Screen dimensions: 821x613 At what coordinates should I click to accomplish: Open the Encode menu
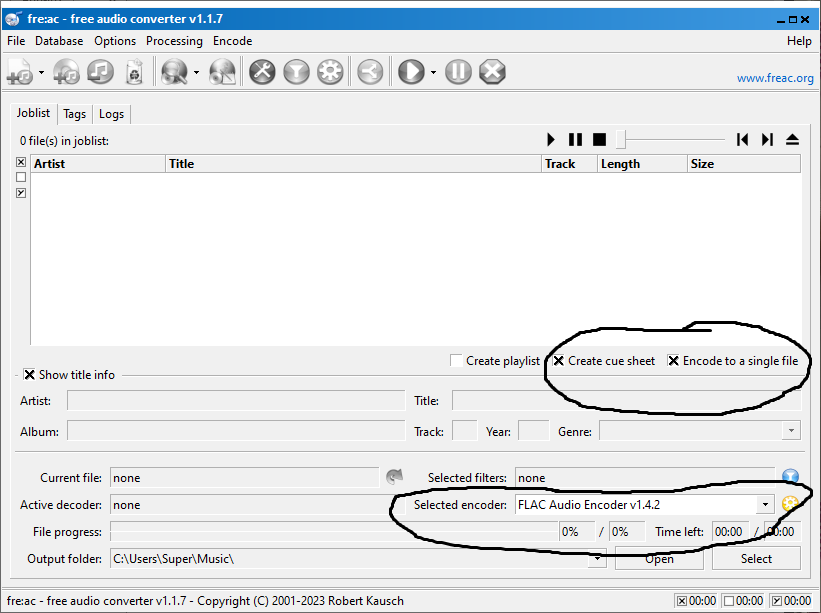[232, 41]
